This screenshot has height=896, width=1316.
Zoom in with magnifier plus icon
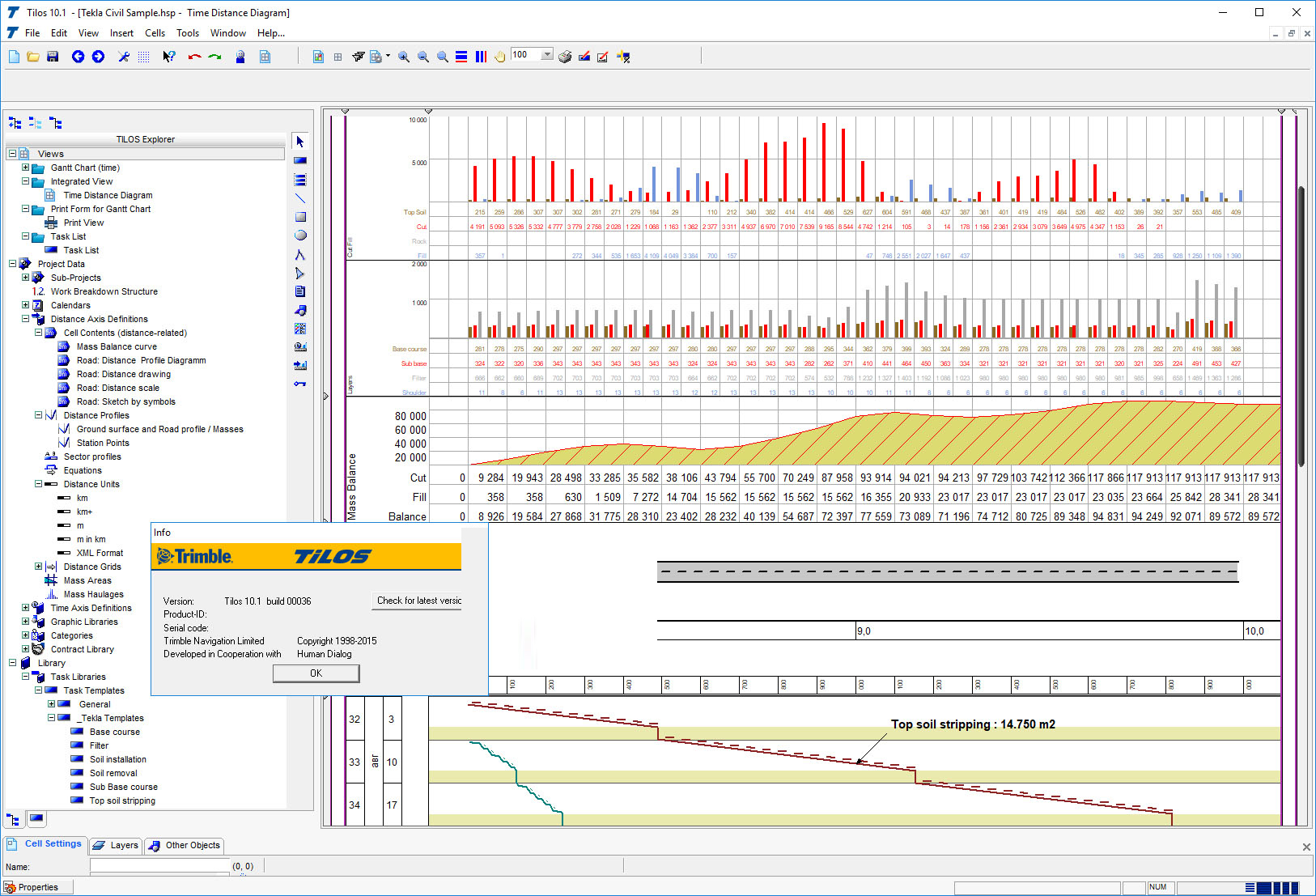(x=403, y=57)
